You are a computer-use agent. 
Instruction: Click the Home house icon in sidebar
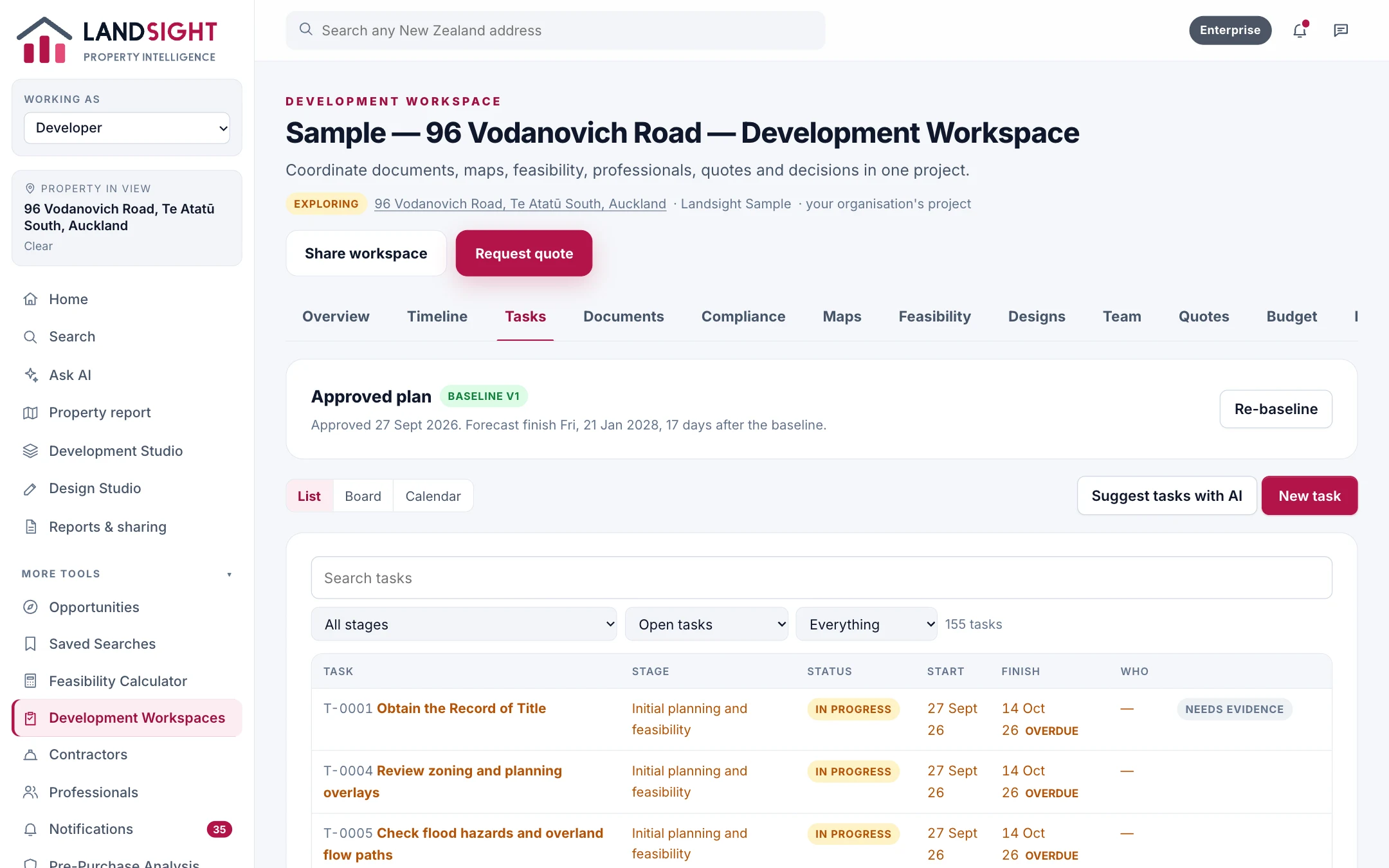(x=30, y=299)
